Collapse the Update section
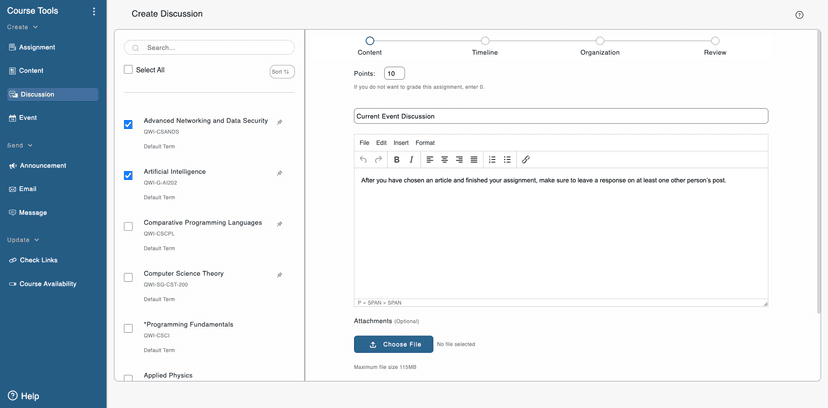The height and width of the screenshot is (408, 828). coord(23,240)
